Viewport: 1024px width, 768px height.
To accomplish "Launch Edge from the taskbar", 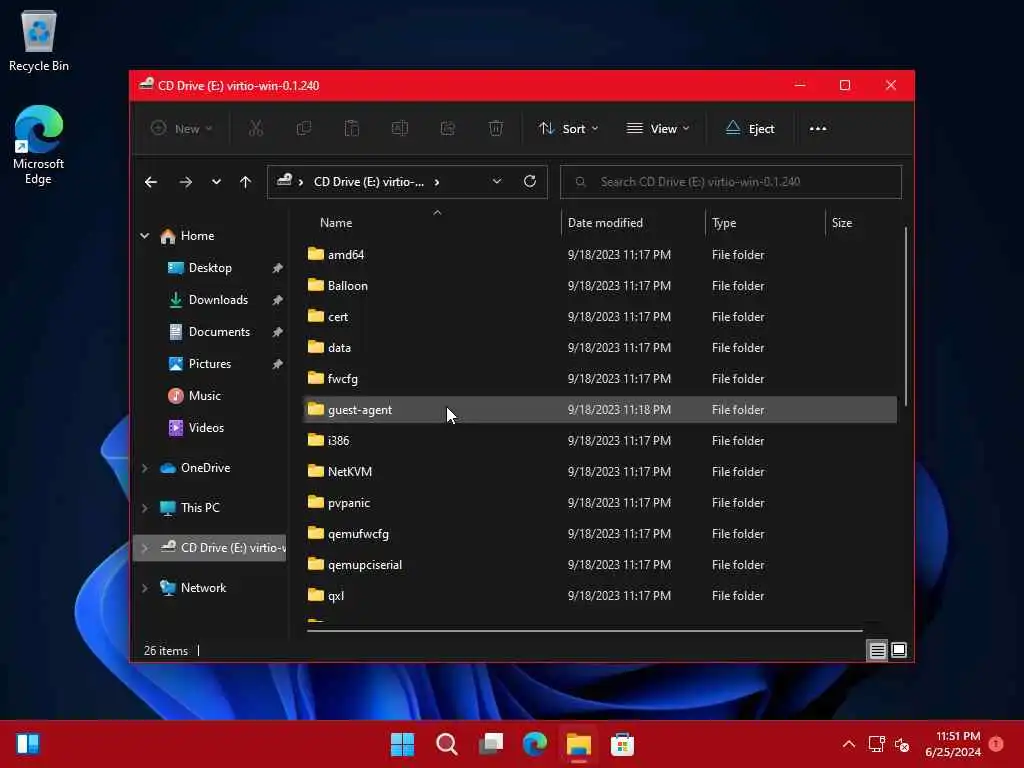I will 535,744.
